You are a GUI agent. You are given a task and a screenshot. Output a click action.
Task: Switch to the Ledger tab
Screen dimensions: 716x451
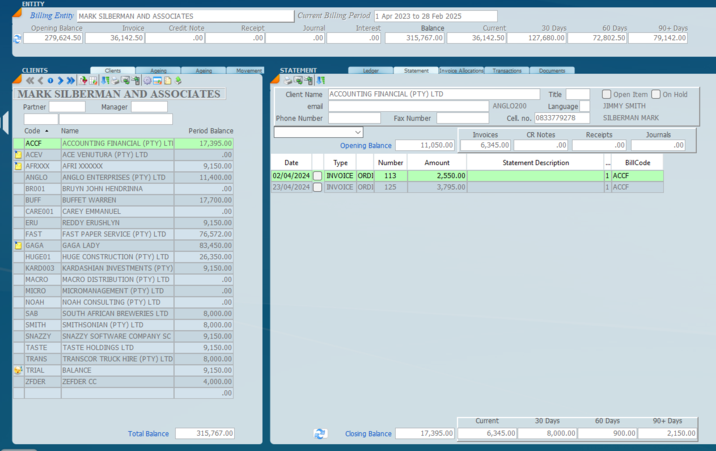pos(370,71)
